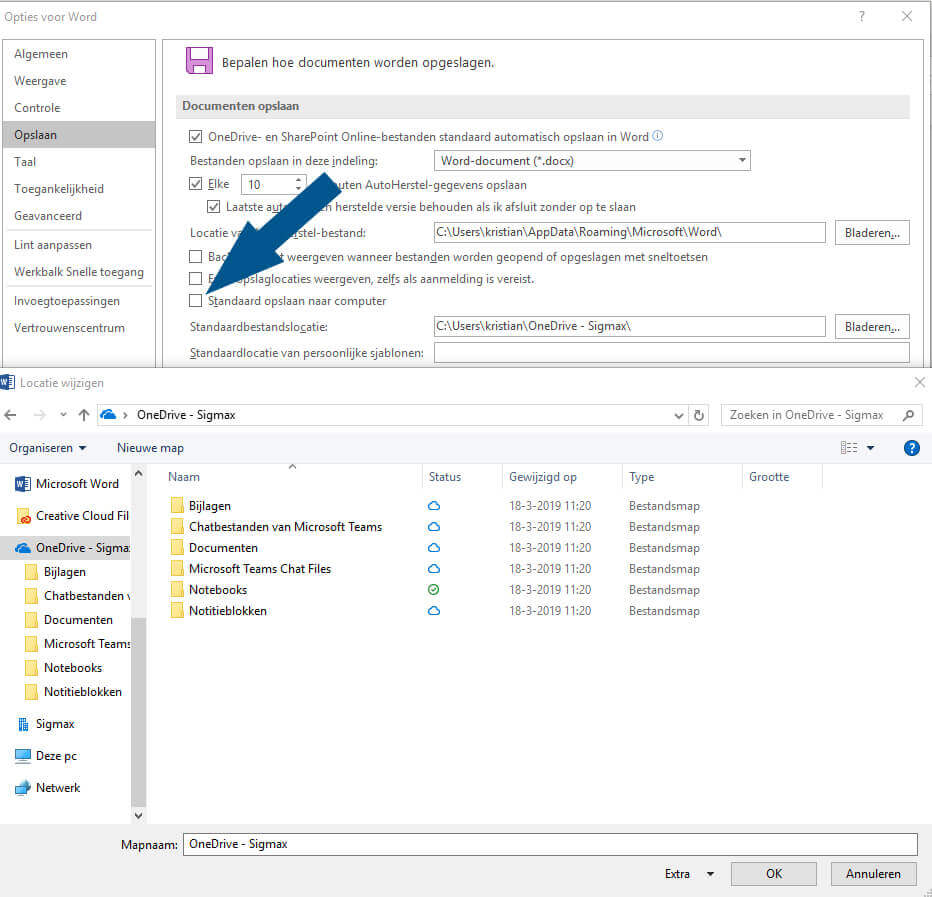
Task: Enable Standaard opslaan naar computer
Action: pos(196,301)
